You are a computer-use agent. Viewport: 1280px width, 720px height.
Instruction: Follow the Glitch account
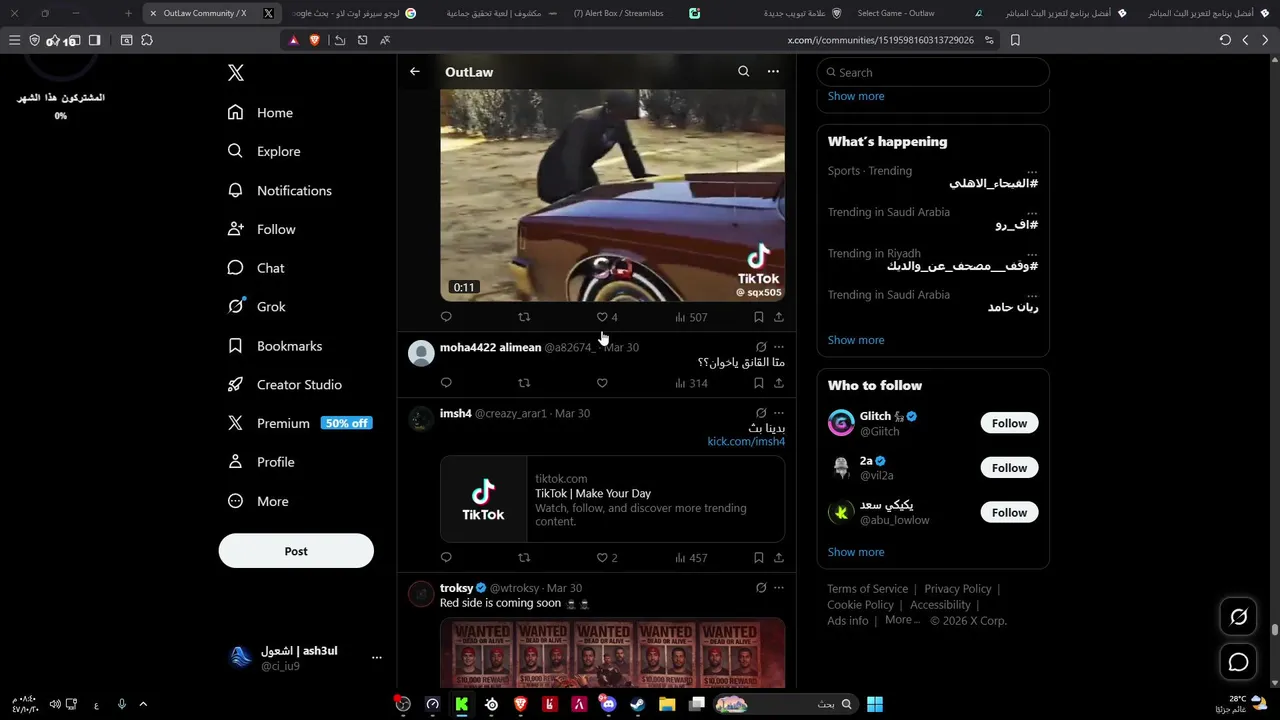point(1009,423)
